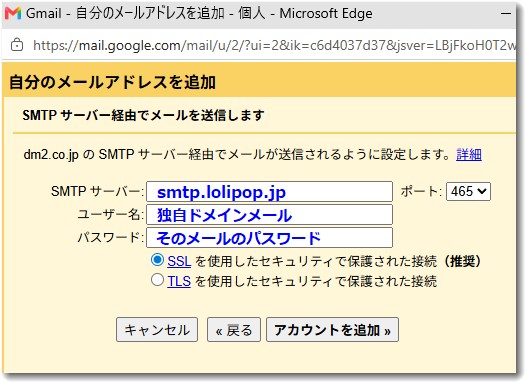Select the SSL secured connection radio button
Screen dimensions: 525x382
coord(157,260)
